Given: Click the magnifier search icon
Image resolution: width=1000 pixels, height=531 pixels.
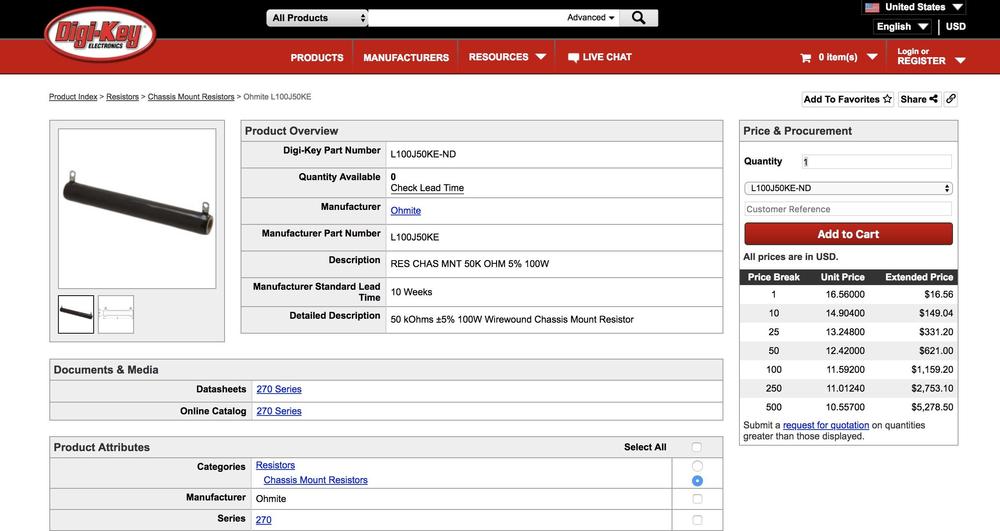Looking at the screenshot, I should click(x=638, y=18).
